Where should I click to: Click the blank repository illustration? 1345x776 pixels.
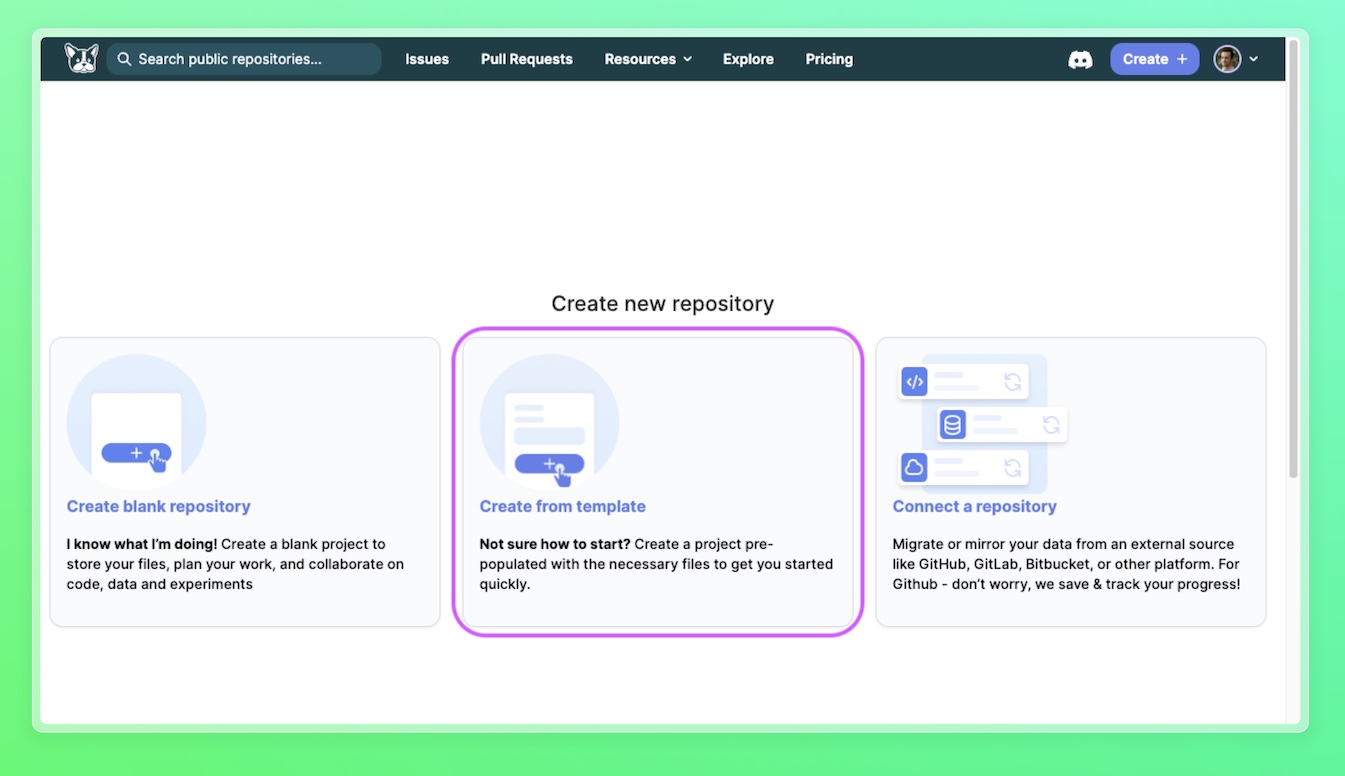coord(136,423)
